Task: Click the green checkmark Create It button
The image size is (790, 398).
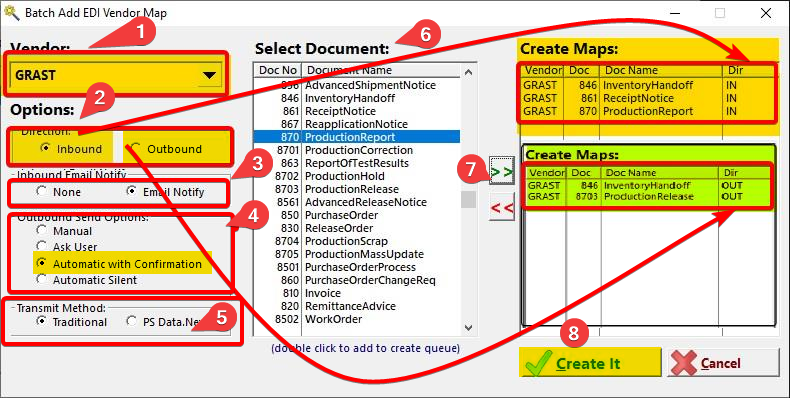Action: 590,363
